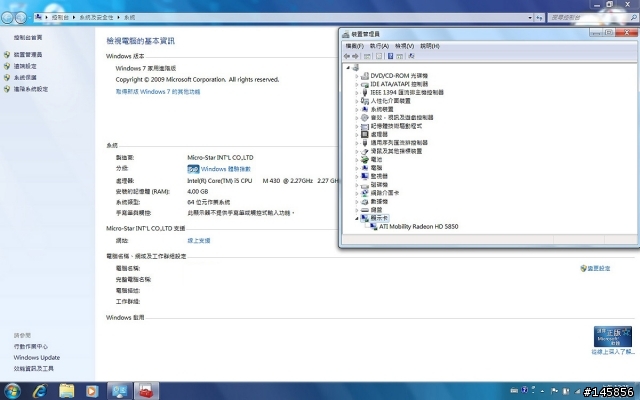Open 裝置管理員 link in left sidebar

coord(28,55)
